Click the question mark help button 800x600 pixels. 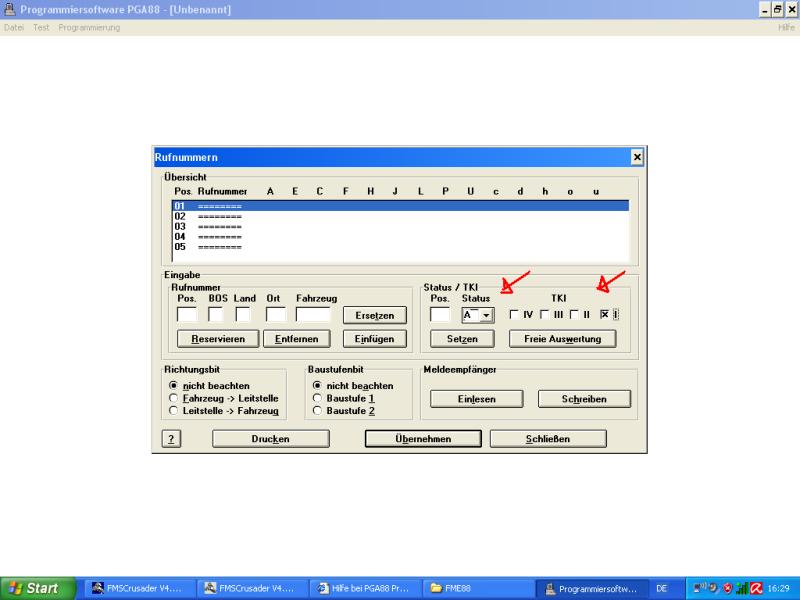point(172,439)
